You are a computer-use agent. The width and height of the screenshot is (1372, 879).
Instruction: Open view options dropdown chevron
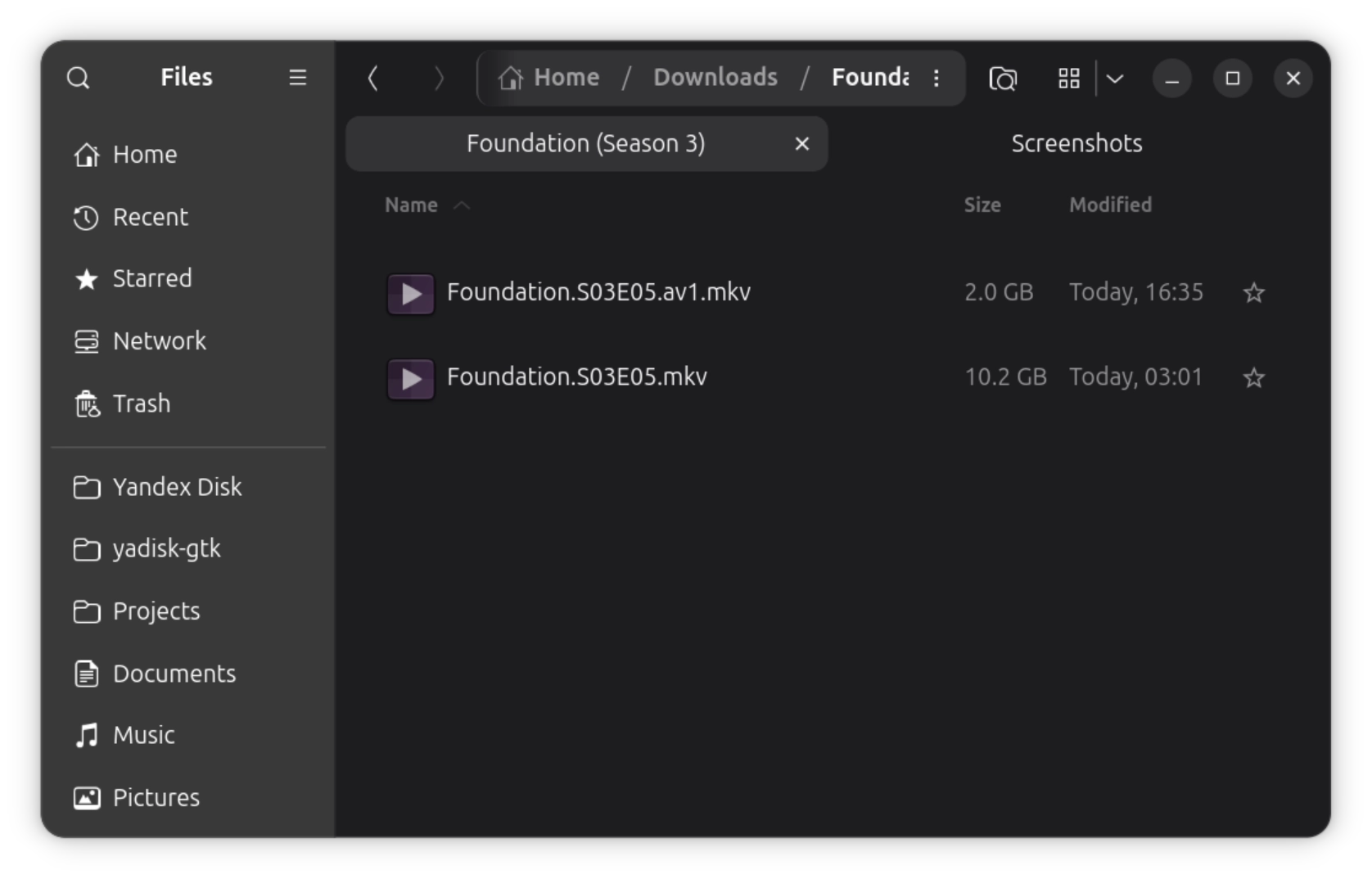tap(1114, 78)
